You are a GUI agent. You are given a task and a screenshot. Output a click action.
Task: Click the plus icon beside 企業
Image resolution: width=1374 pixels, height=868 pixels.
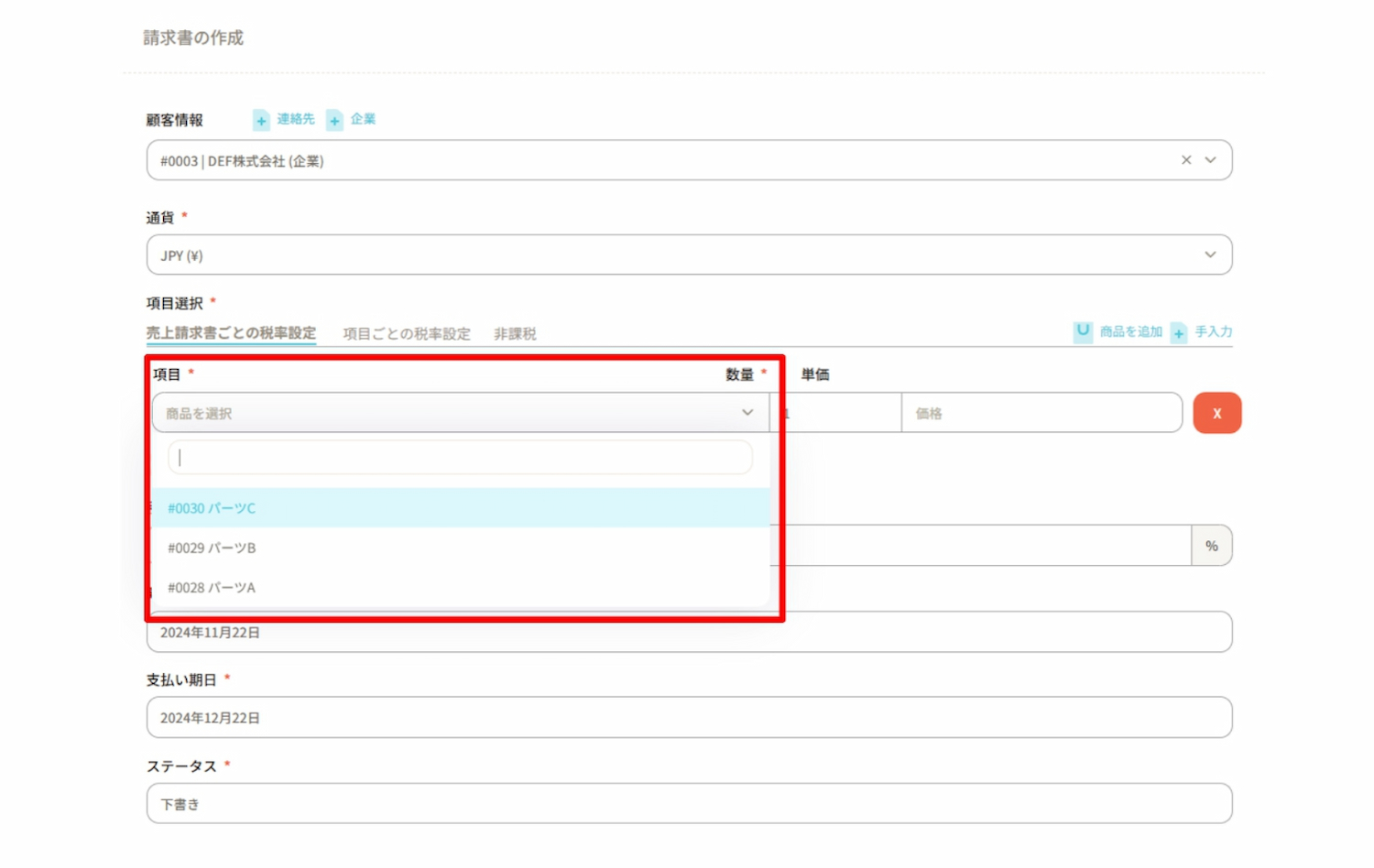pos(334,120)
